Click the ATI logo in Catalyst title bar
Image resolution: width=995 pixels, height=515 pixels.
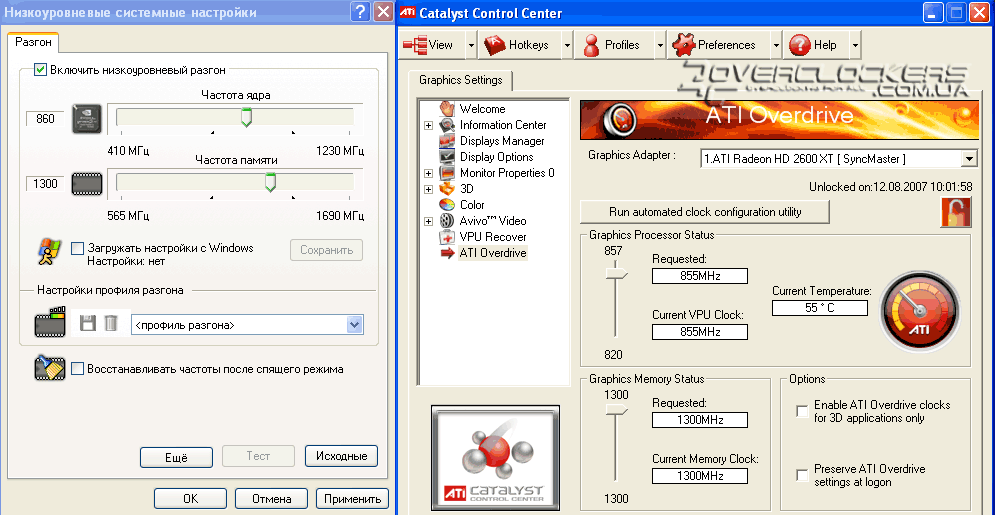(x=406, y=13)
